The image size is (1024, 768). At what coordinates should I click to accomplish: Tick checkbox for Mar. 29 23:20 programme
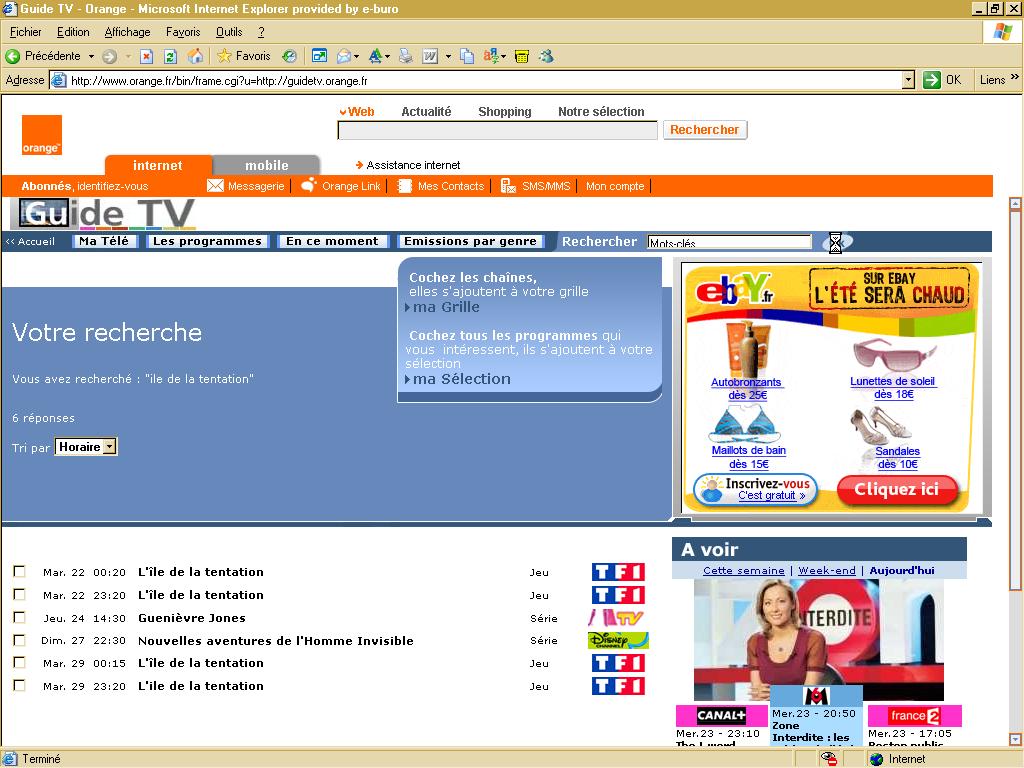(20, 685)
